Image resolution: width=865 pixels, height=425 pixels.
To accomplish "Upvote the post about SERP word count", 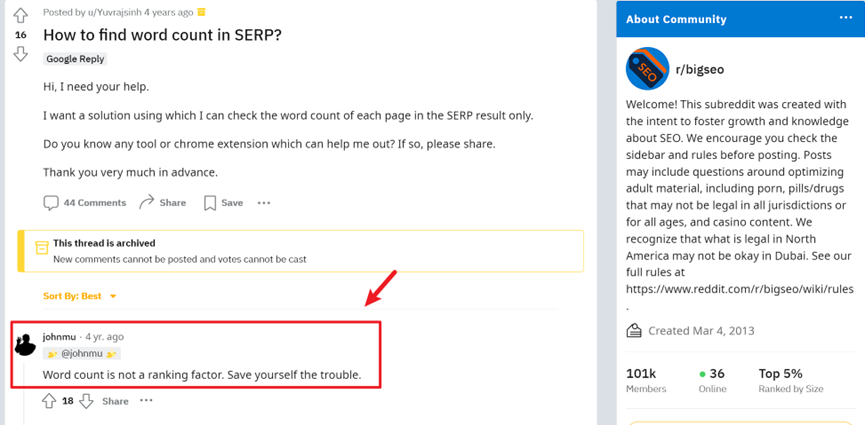I will pos(20,16).
